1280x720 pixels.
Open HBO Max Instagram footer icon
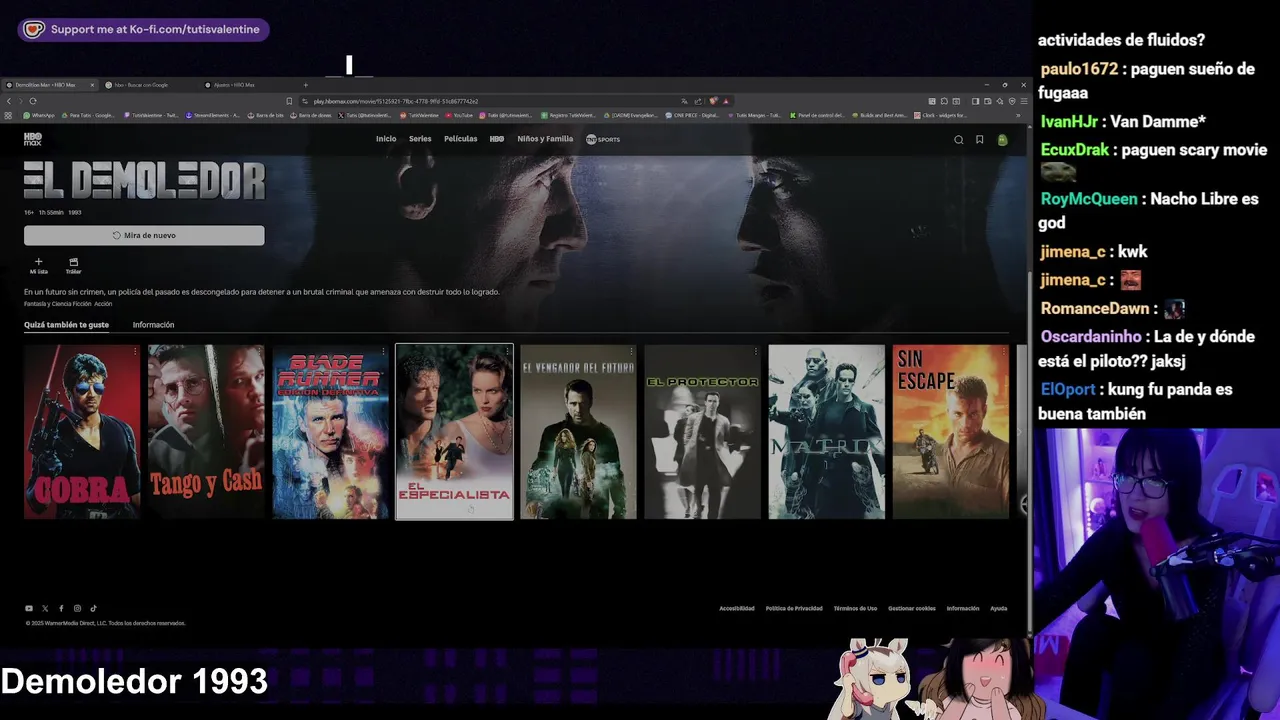click(x=77, y=608)
